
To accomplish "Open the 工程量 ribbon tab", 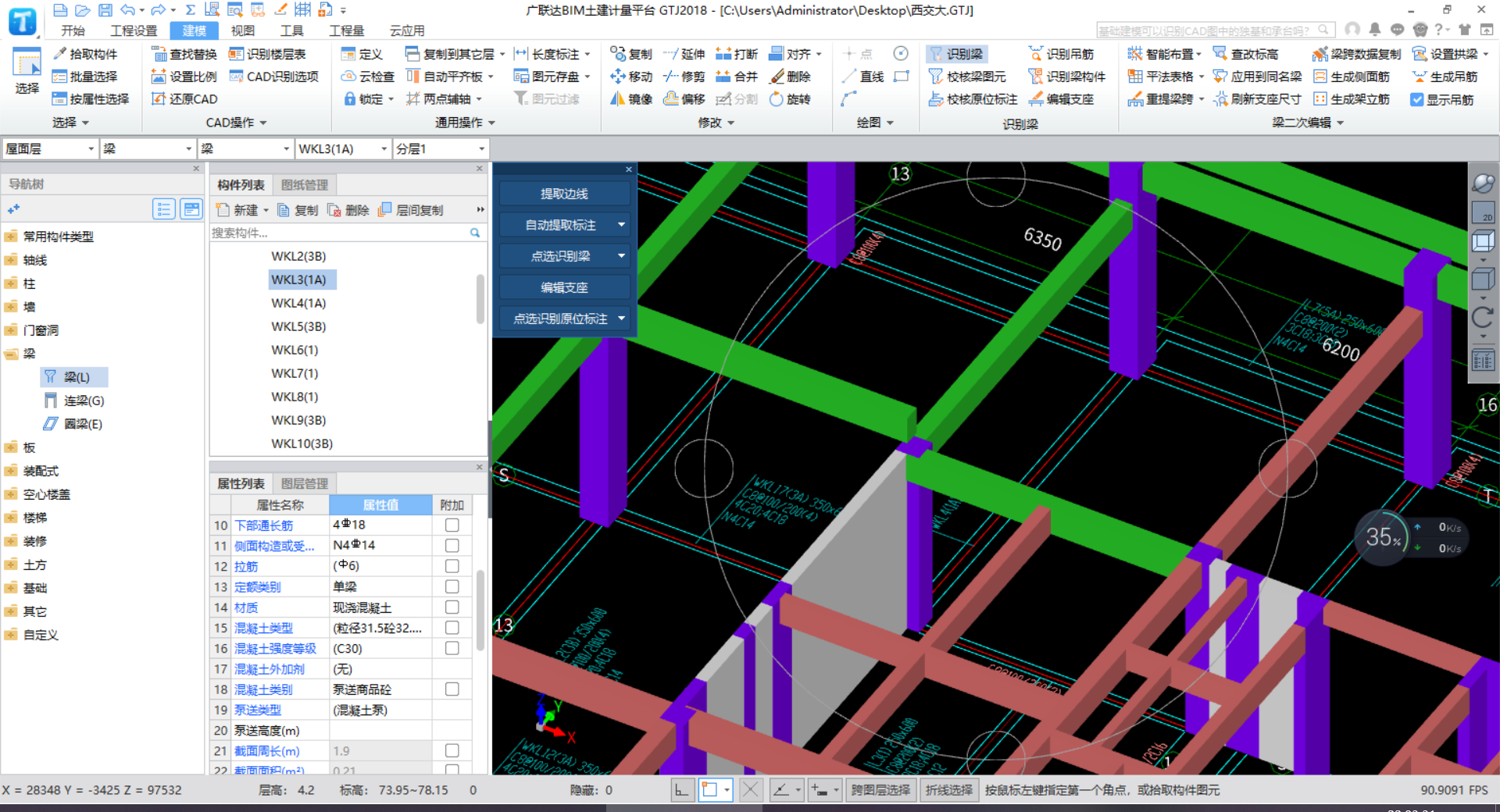I will (346, 30).
